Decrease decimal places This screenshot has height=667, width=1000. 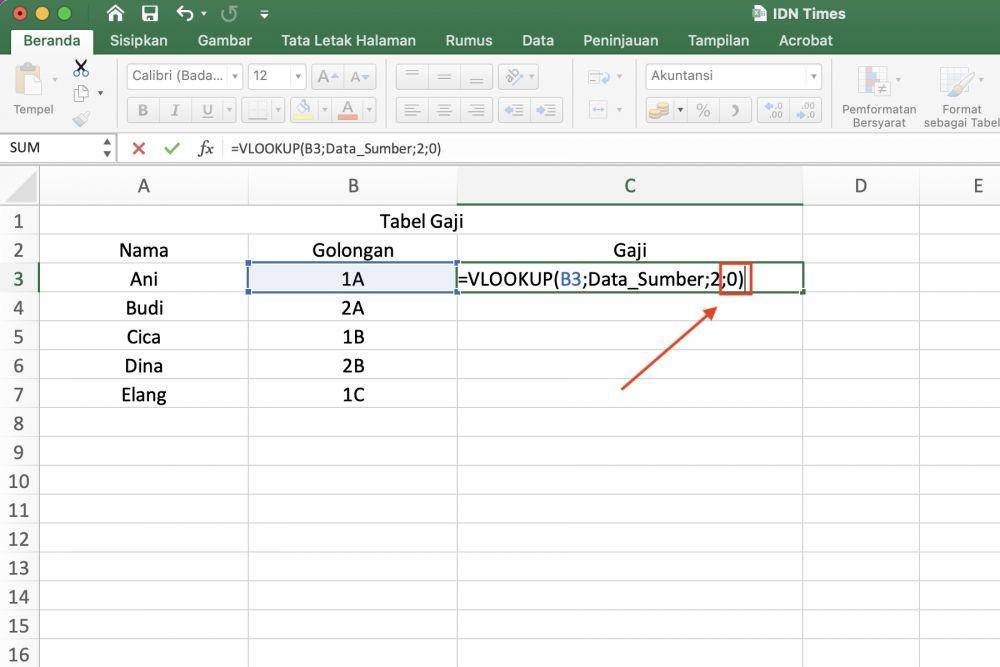pyautogui.click(x=806, y=110)
